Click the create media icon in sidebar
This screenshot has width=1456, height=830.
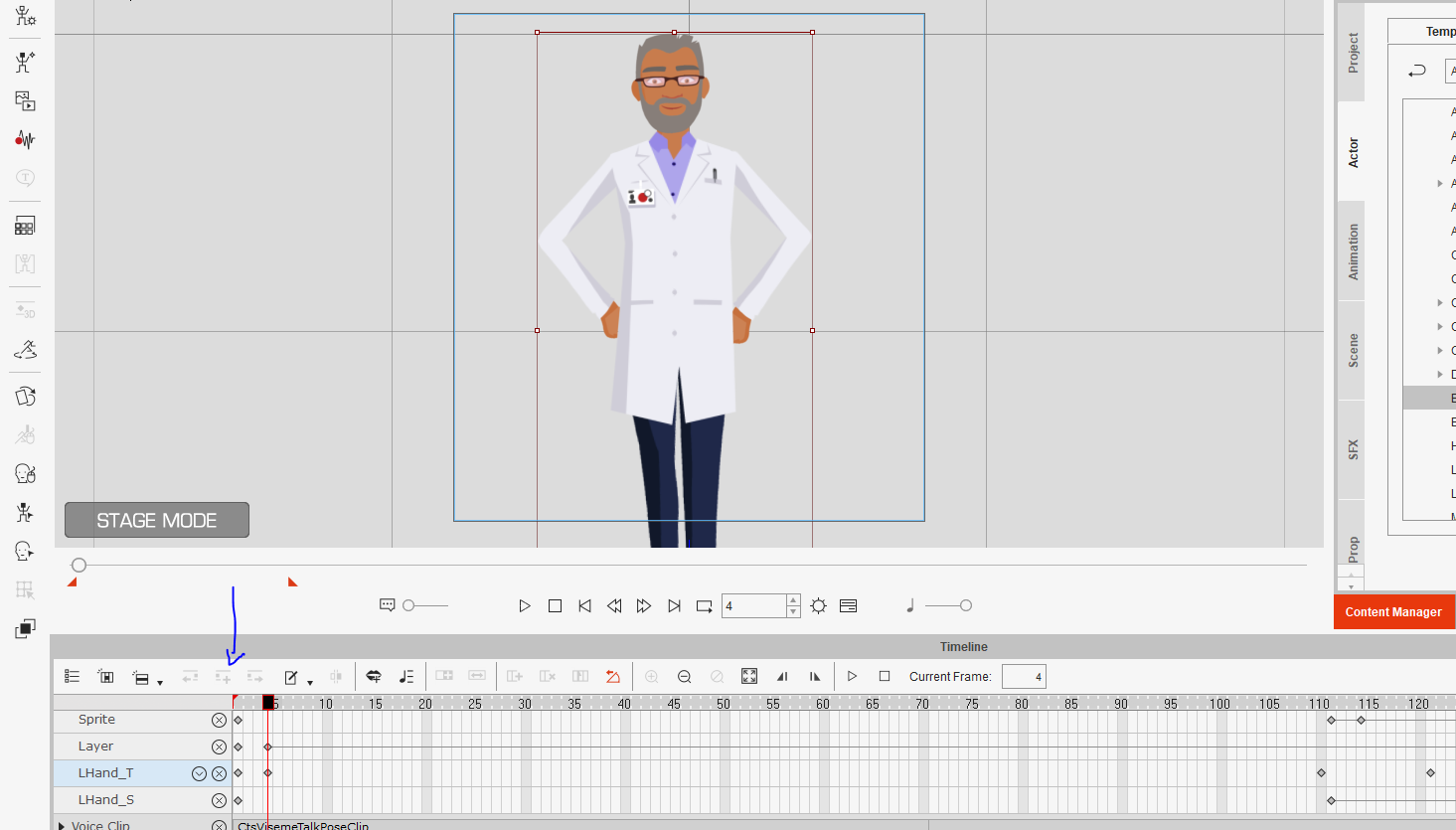click(25, 100)
